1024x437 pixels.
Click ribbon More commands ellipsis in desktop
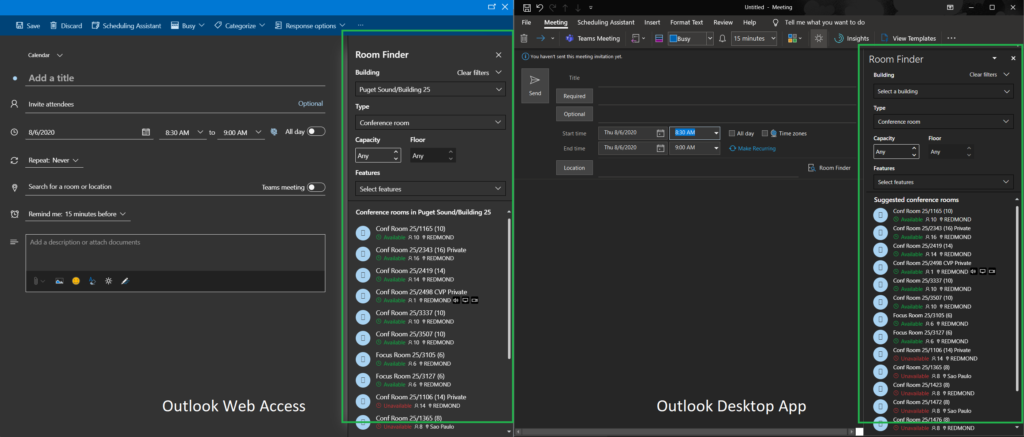click(x=950, y=39)
